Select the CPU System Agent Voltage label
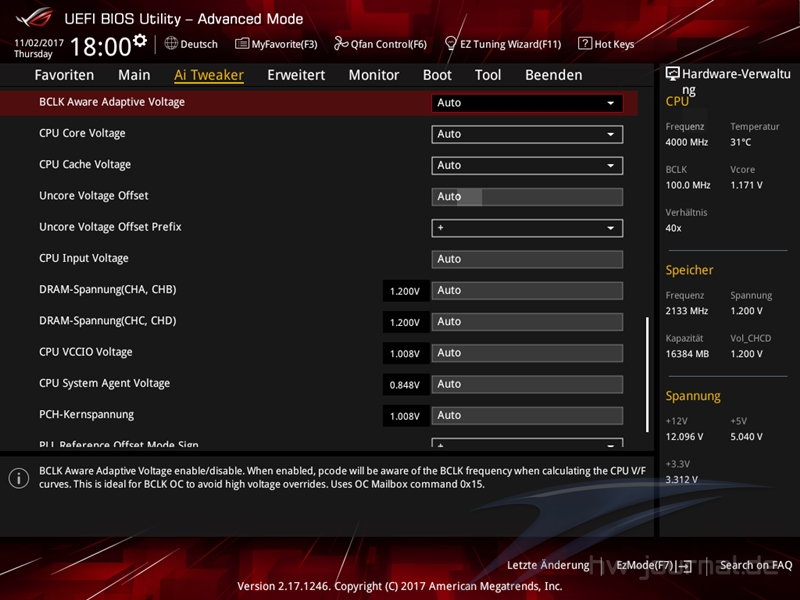This screenshot has height=600, width=800. (105, 383)
